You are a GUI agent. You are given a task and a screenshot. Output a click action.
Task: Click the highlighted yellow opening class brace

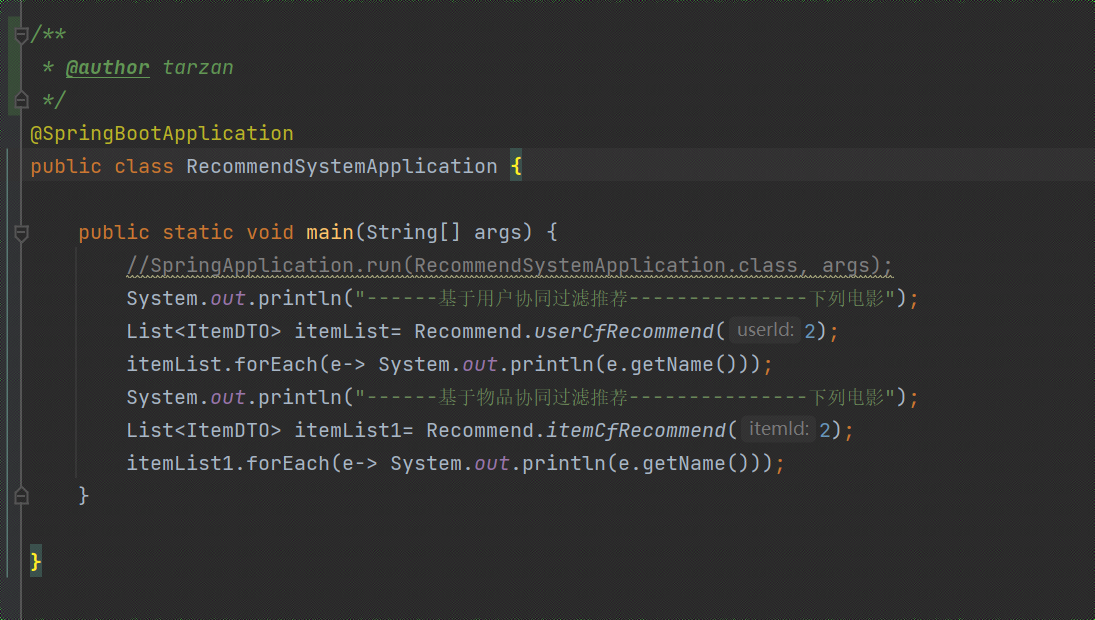click(516, 167)
